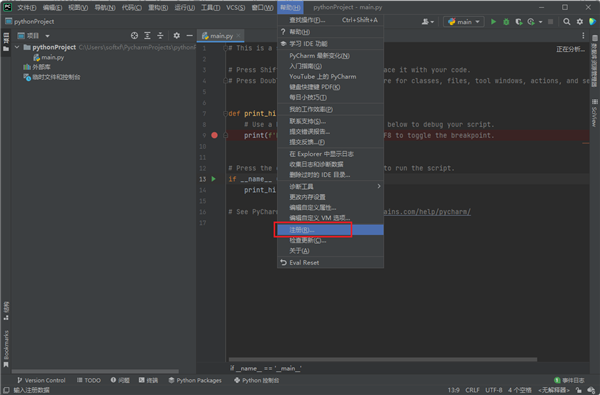
Task: Expand the 诊断工具 submenu arrow
Action: point(379,186)
